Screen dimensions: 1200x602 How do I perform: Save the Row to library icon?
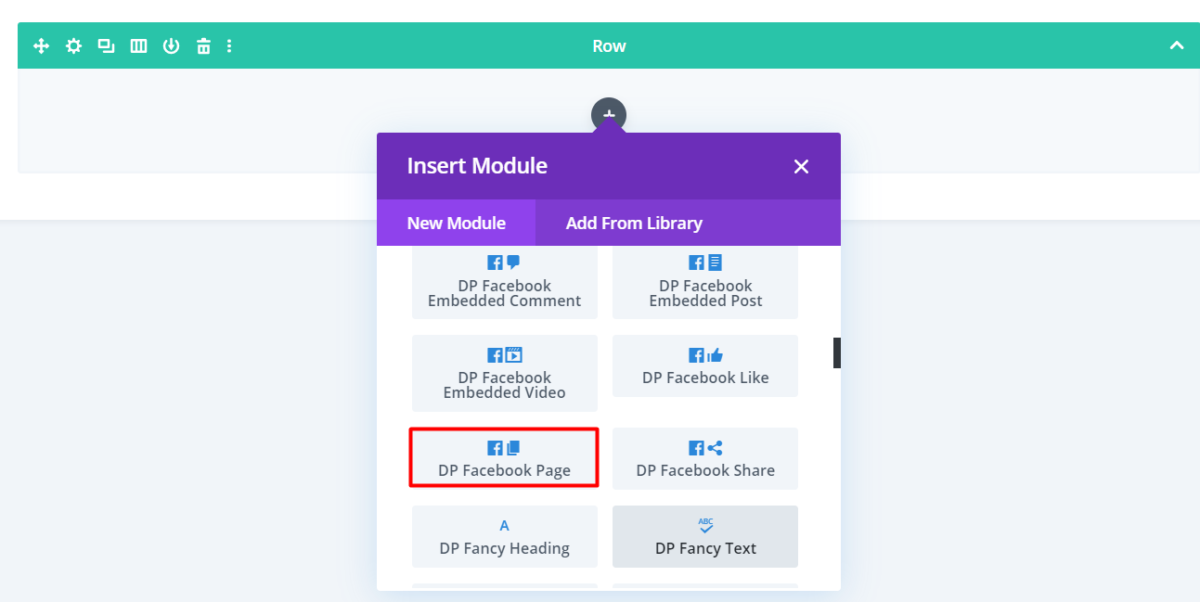(170, 45)
